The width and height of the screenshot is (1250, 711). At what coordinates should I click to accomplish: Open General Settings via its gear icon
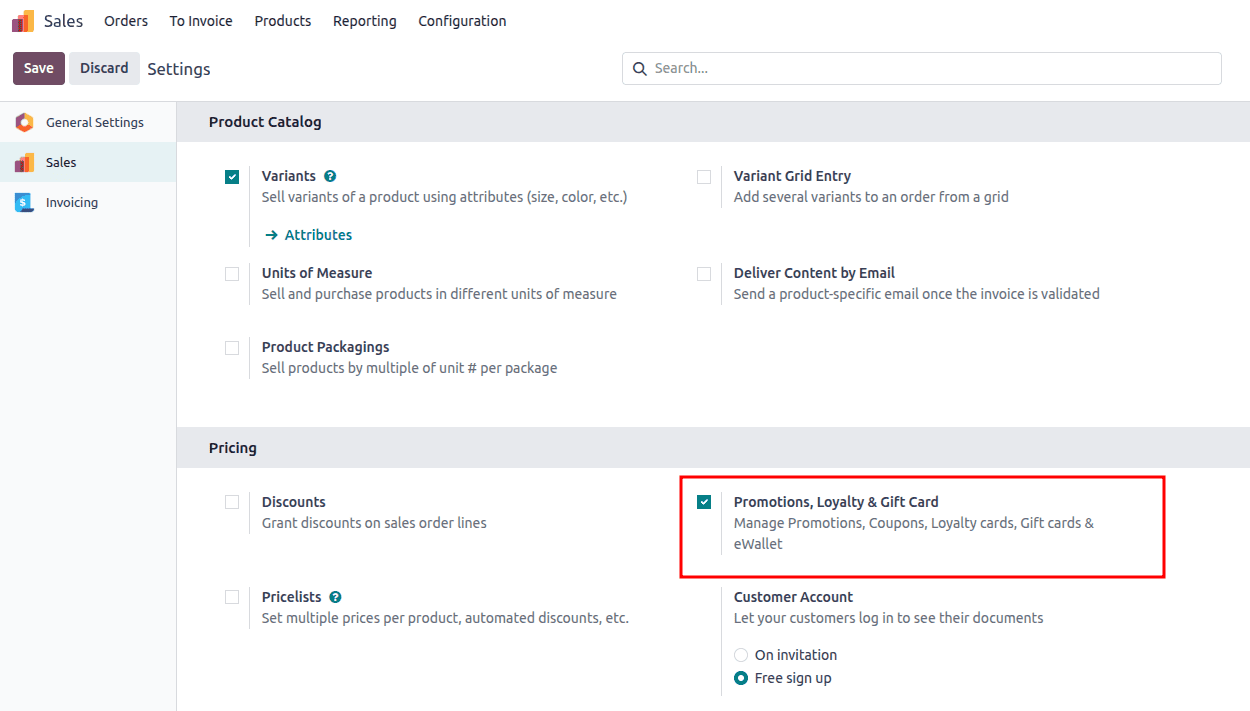tap(24, 122)
